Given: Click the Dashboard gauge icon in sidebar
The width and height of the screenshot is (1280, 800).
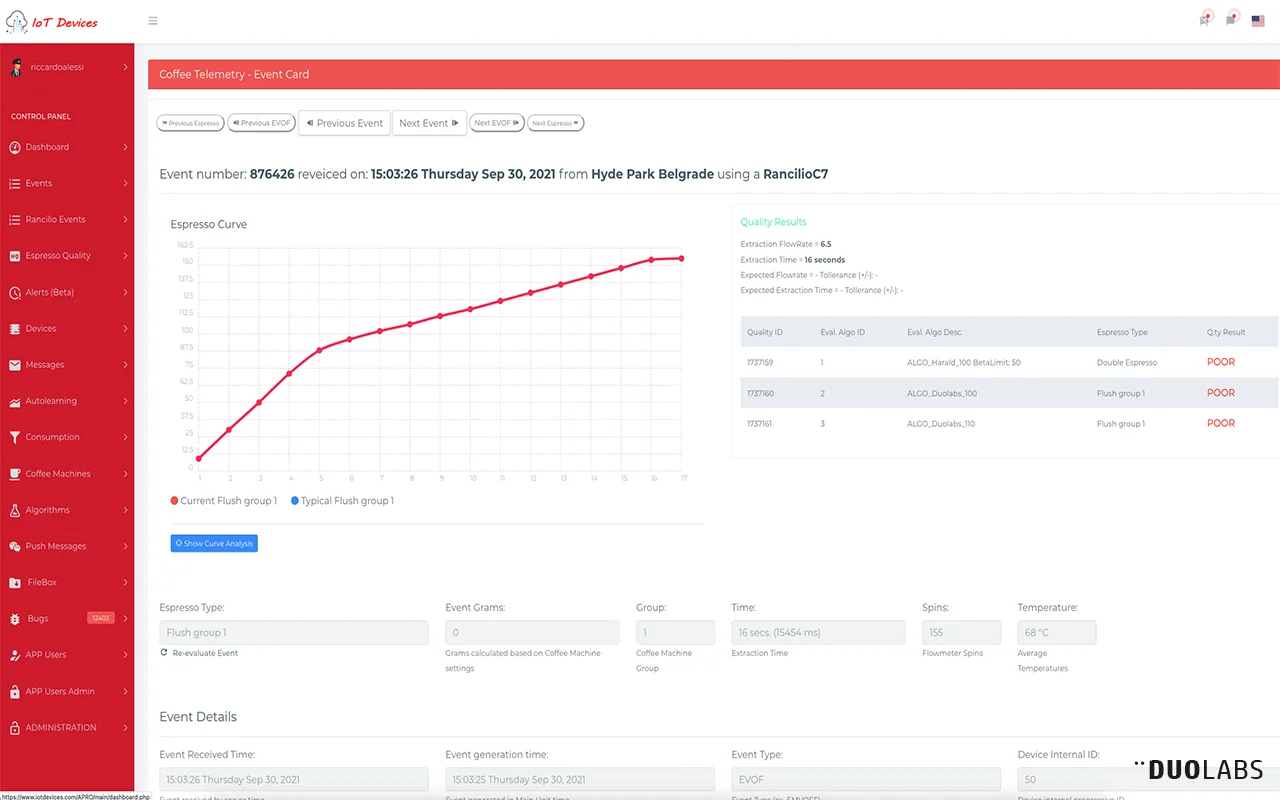Looking at the screenshot, I should [x=15, y=147].
